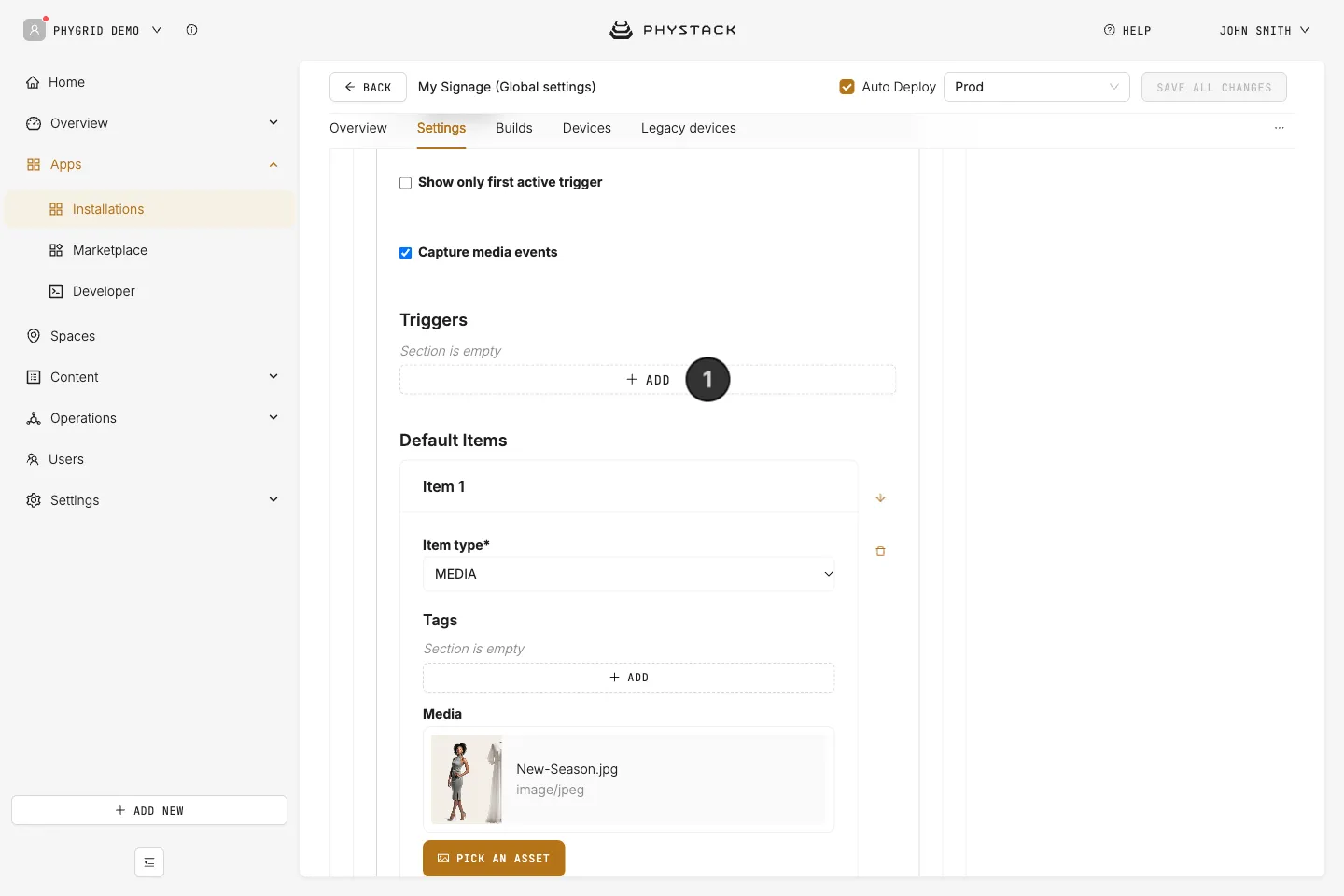The image size is (1344, 896).
Task: Switch to the Builds tab
Action: click(514, 128)
